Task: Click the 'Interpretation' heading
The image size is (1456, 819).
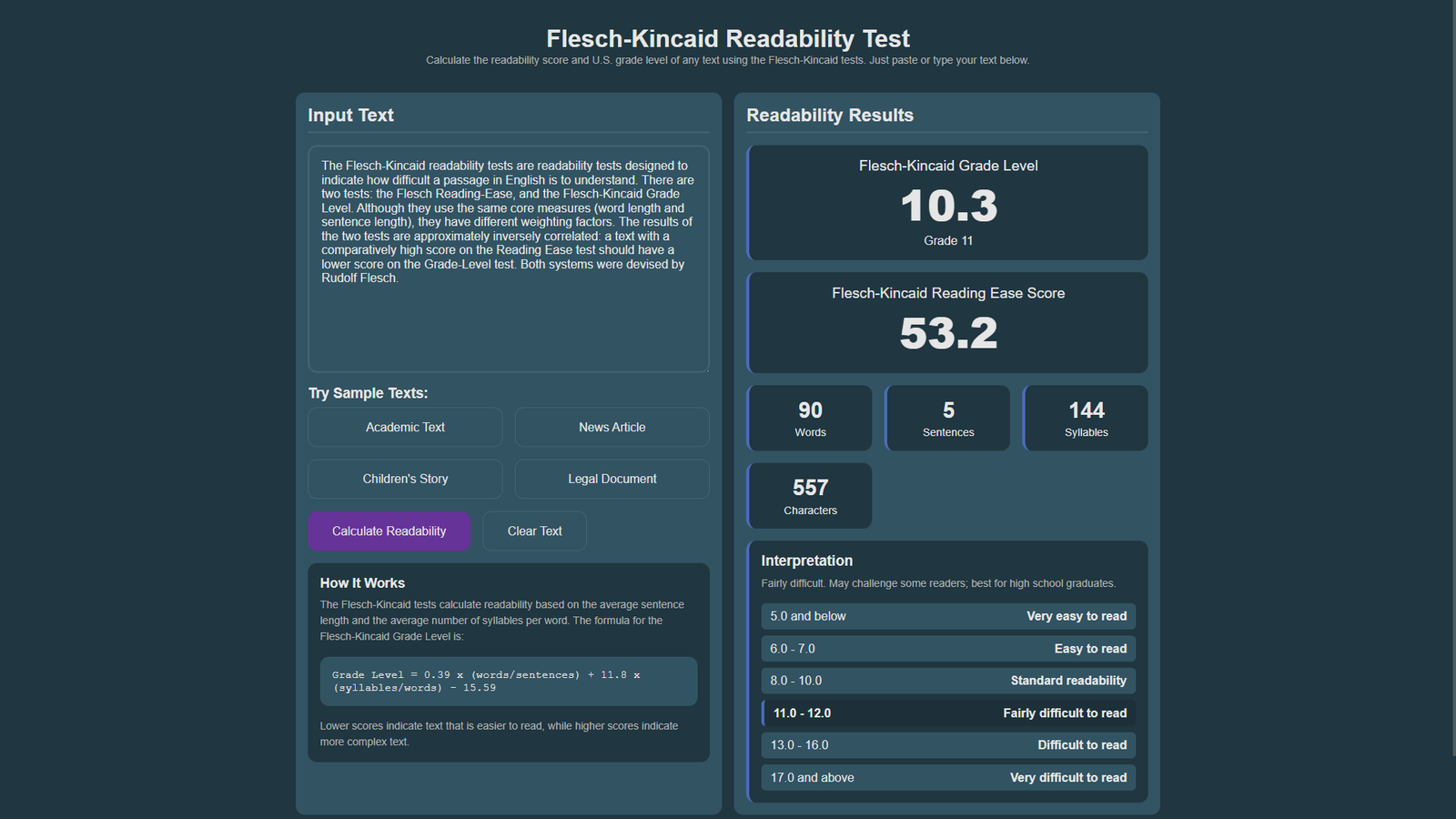Action: click(x=806, y=561)
